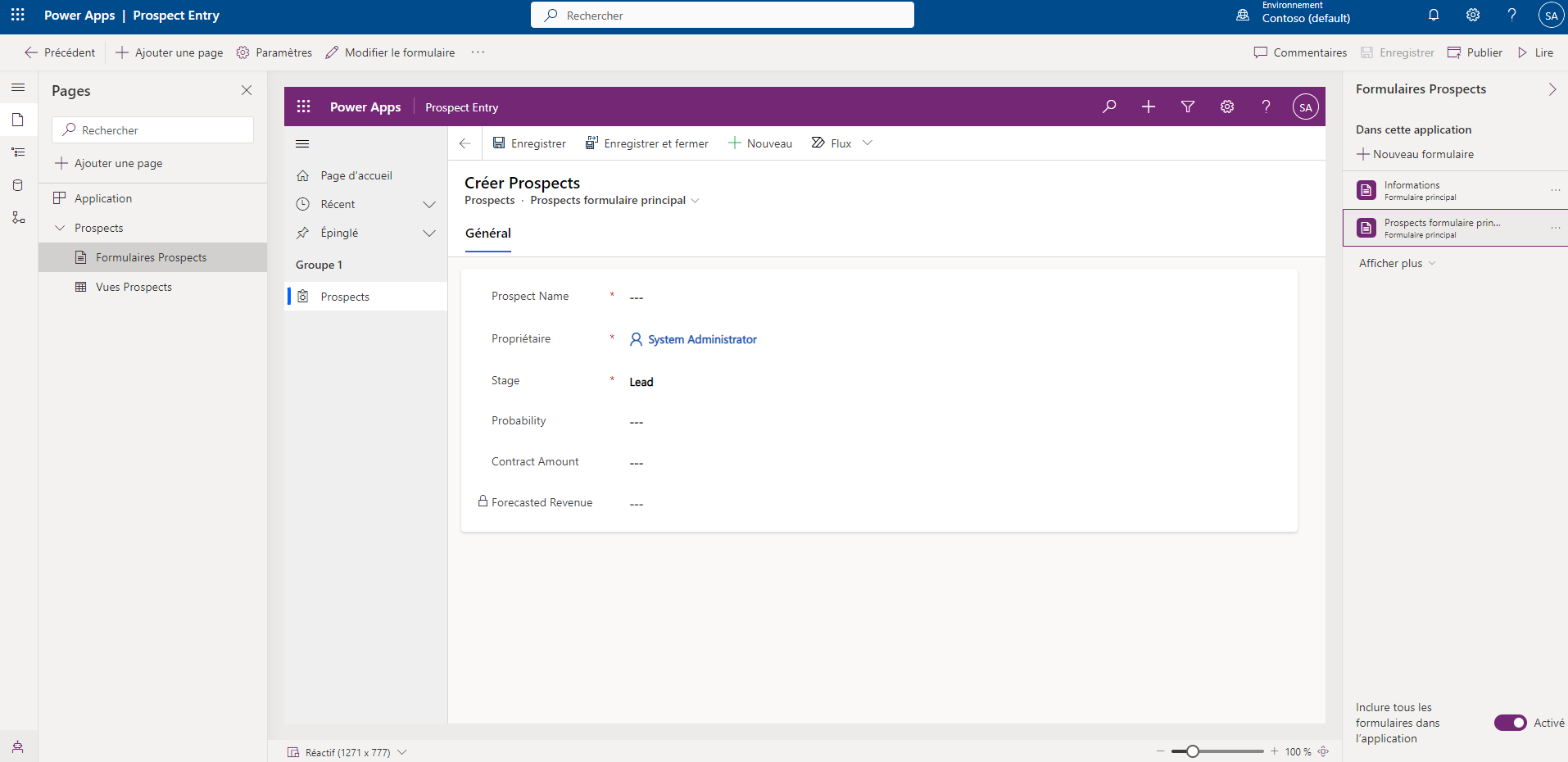Image resolution: width=1568 pixels, height=762 pixels.
Task: Expand the Épinglé section chevron
Action: pos(429,234)
